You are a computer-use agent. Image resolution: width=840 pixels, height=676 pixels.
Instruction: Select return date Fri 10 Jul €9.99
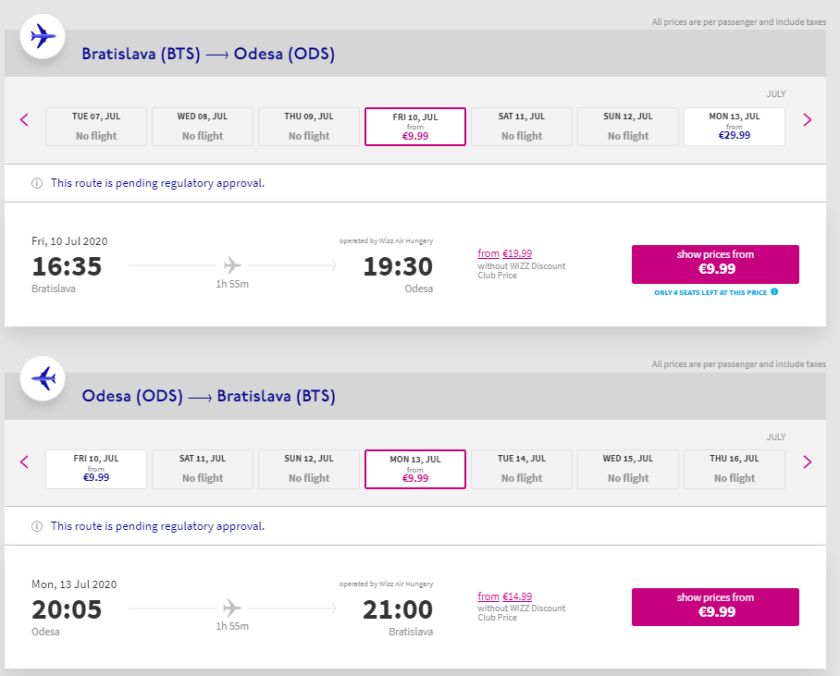[x=96, y=469]
